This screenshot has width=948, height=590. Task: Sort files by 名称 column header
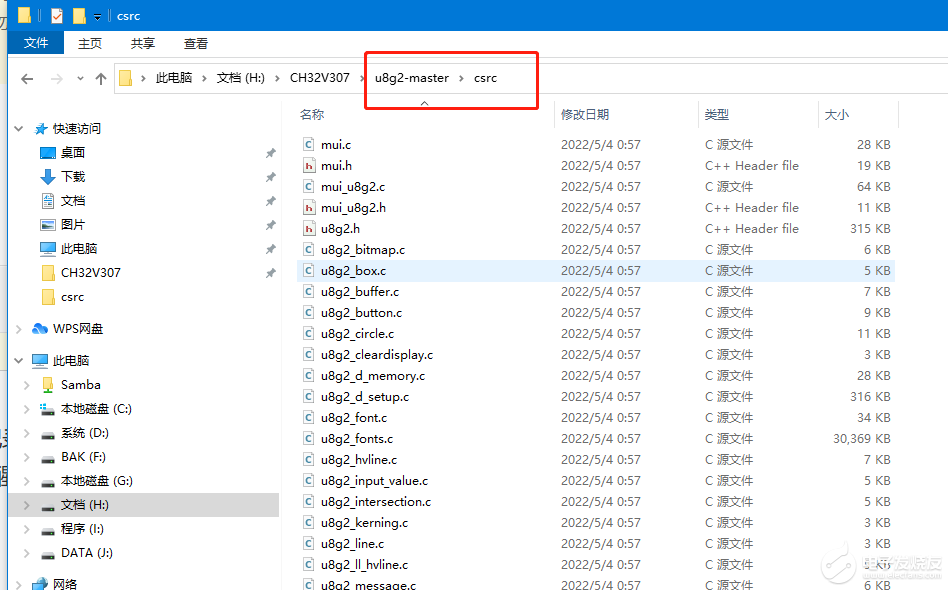pyautogui.click(x=312, y=114)
